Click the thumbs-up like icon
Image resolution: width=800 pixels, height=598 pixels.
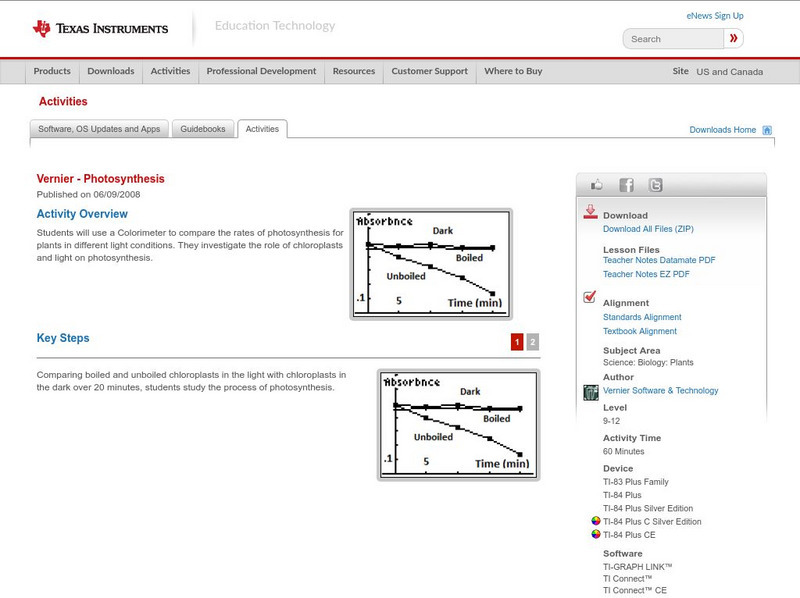tap(597, 184)
